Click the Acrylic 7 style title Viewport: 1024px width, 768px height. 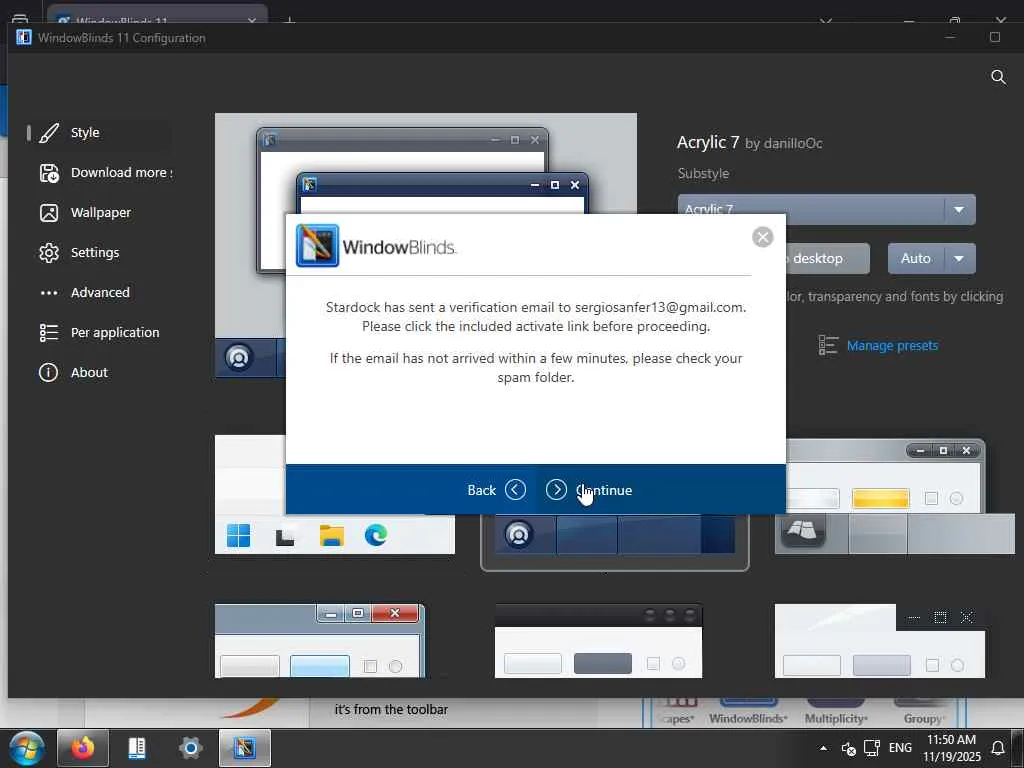[x=708, y=142]
